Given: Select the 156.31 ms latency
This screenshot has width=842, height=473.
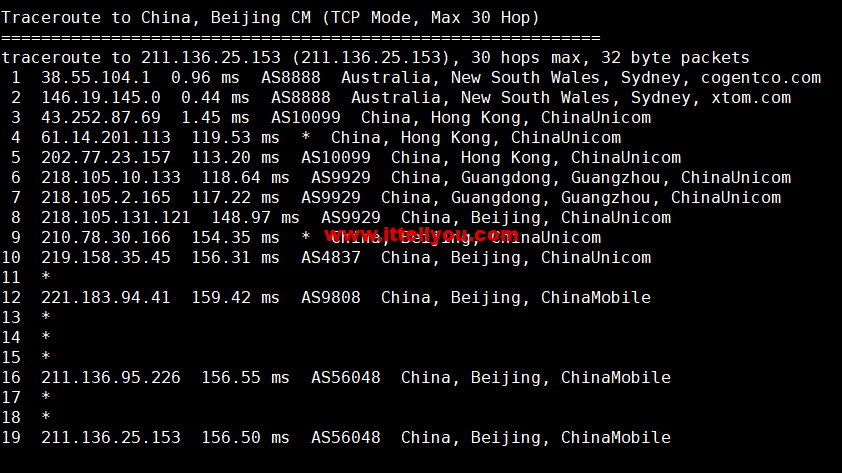Looking at the screenshot, I should [x=235, y=258].
